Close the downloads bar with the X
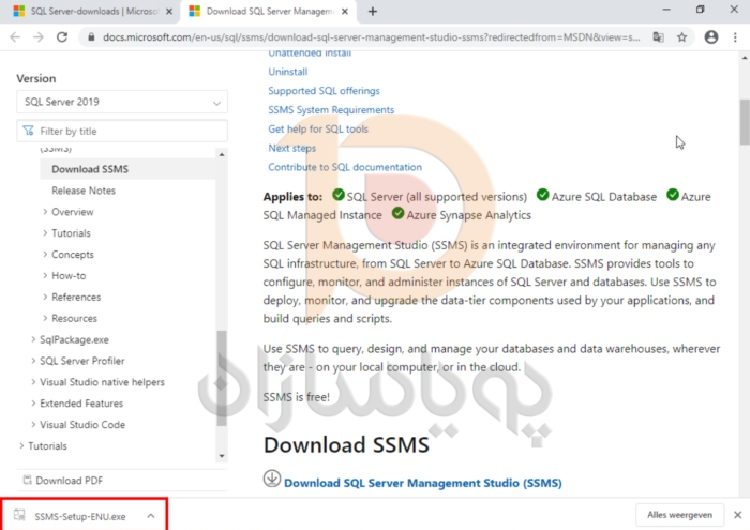 coord(737,515)
